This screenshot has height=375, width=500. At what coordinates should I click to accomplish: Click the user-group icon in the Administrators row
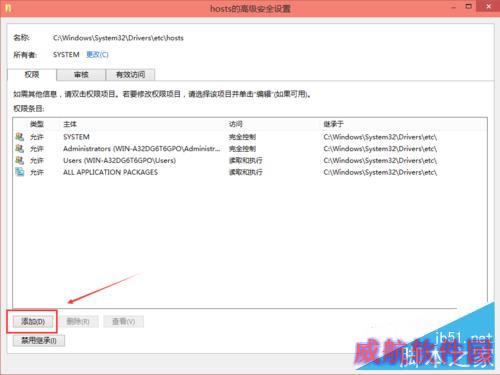pyautogui.click(x=20, y=148)
